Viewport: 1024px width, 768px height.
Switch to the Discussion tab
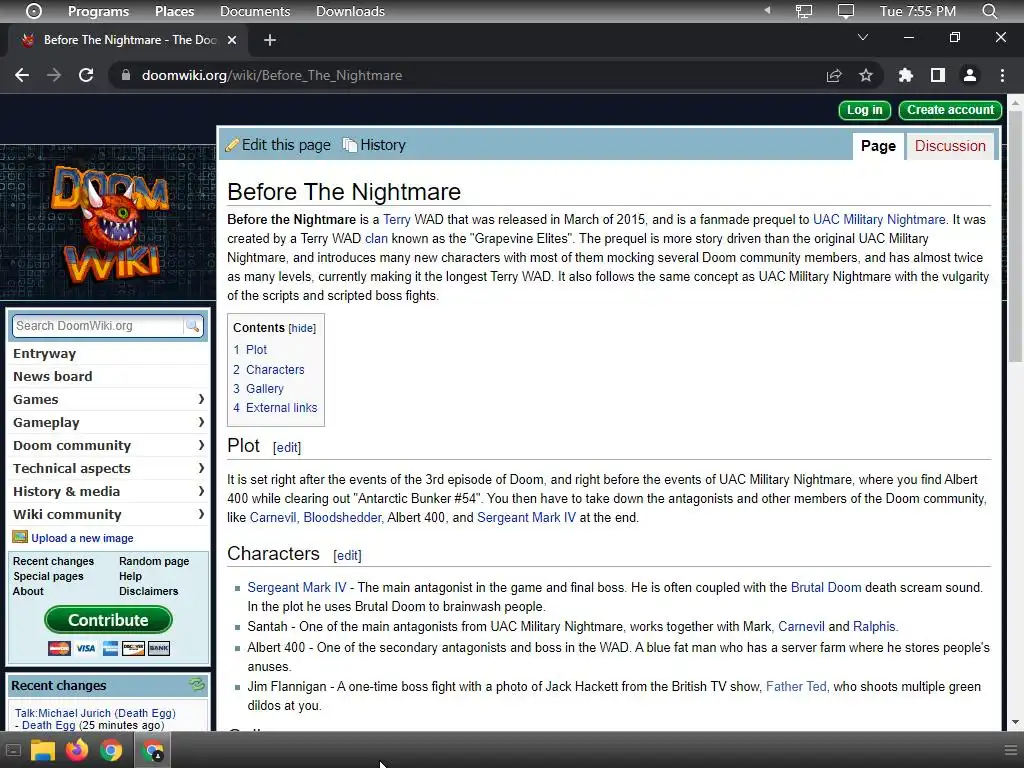(950, 146)
